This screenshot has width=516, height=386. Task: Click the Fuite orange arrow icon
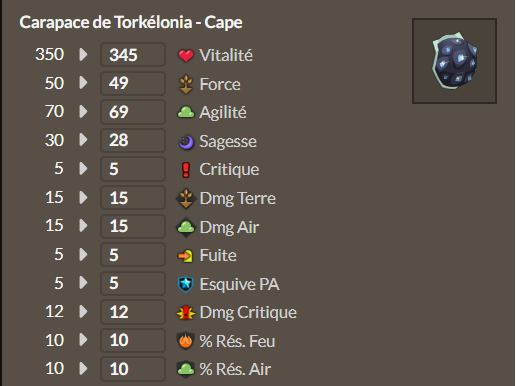(x=185, y=256)
